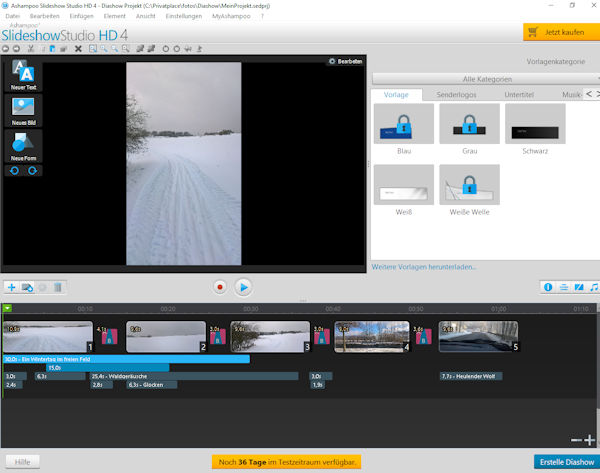Click the green playhead marker at timeline start

pos(7,308)
